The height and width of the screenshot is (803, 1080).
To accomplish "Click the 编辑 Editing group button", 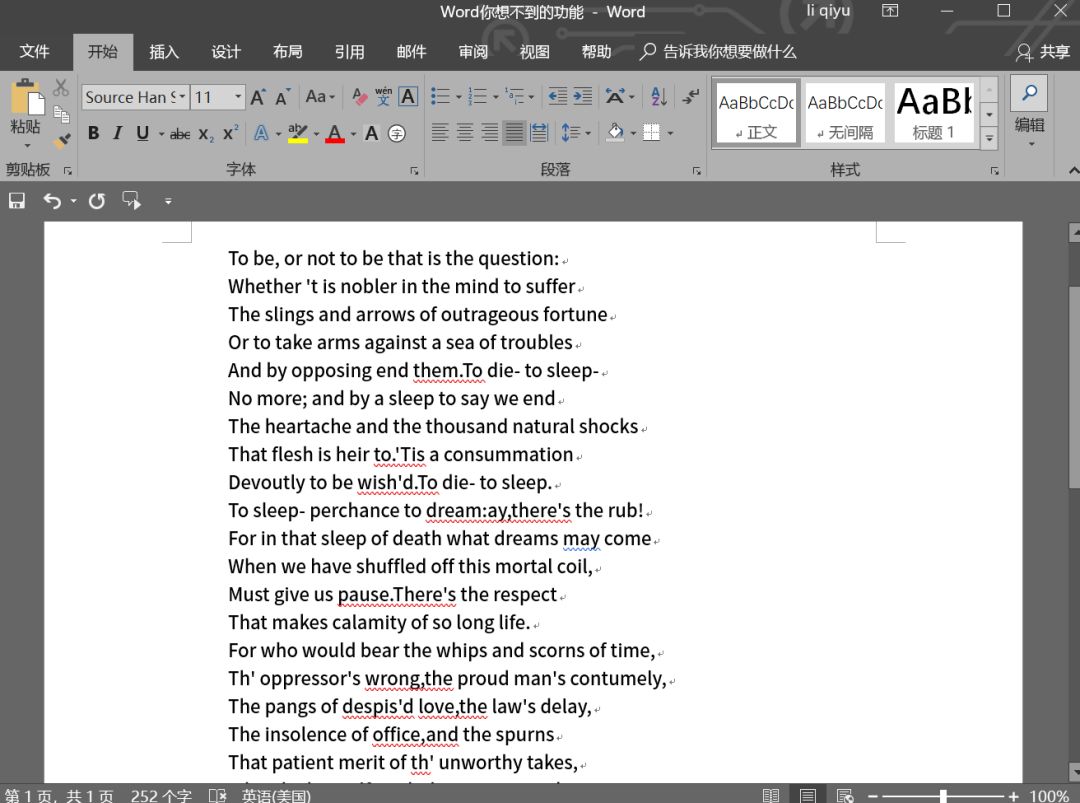I will (x=1030, y=114).
